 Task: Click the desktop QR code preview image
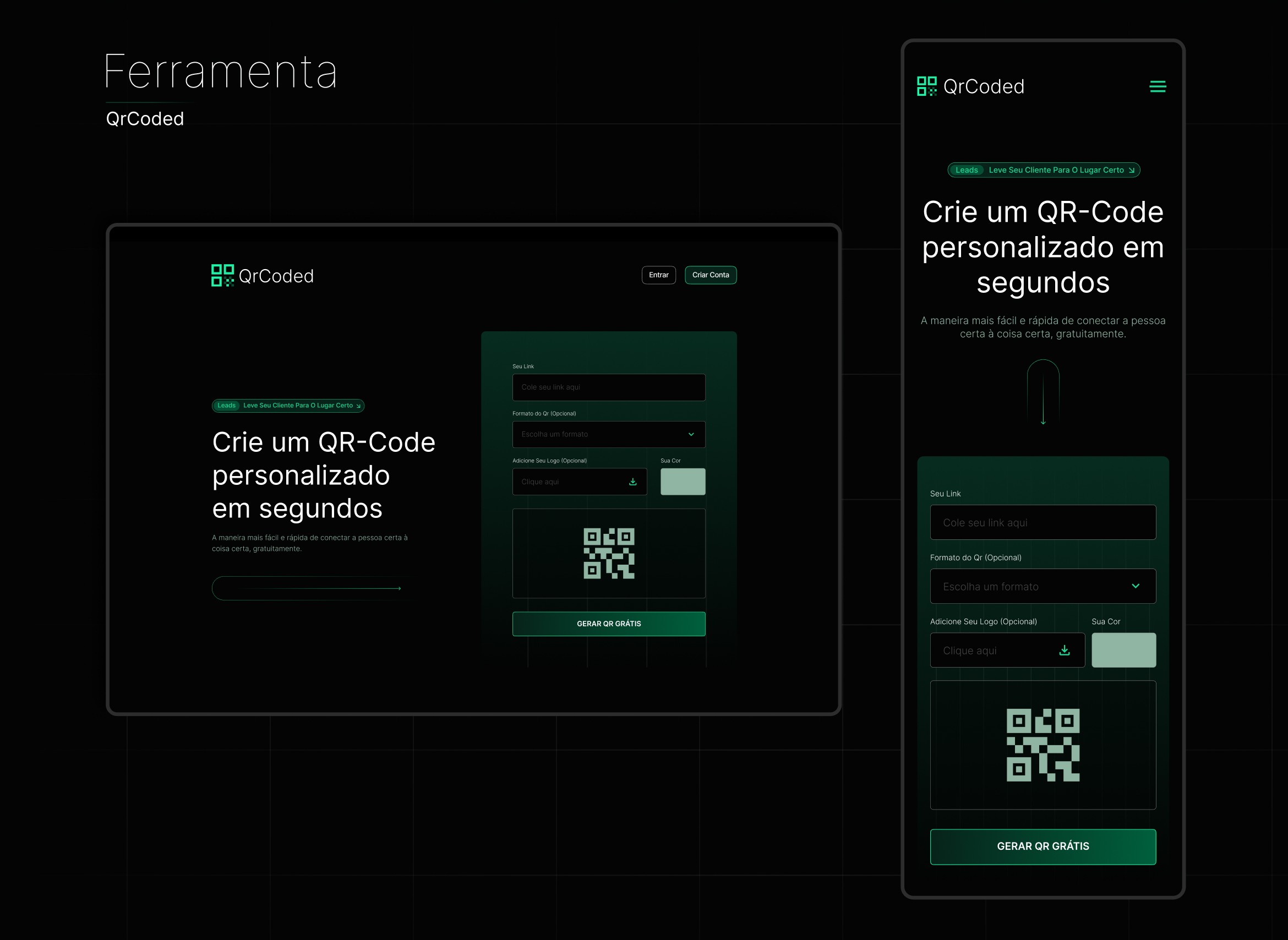pos(608,553)
